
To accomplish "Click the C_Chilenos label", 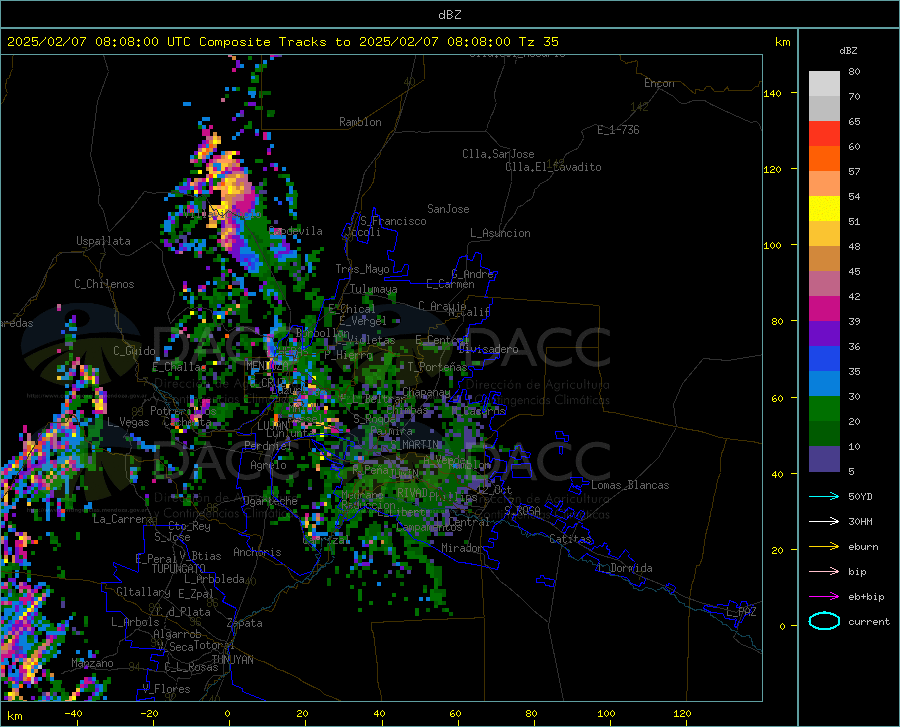I will [x=104, y=284].
